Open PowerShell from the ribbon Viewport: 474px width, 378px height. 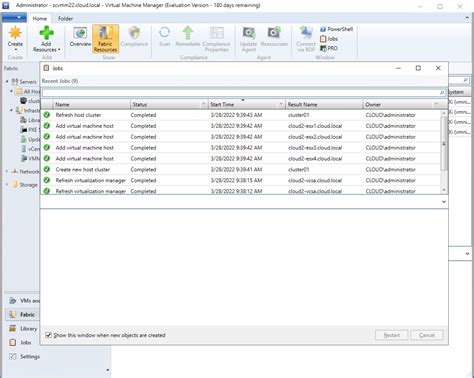(336, 29)
